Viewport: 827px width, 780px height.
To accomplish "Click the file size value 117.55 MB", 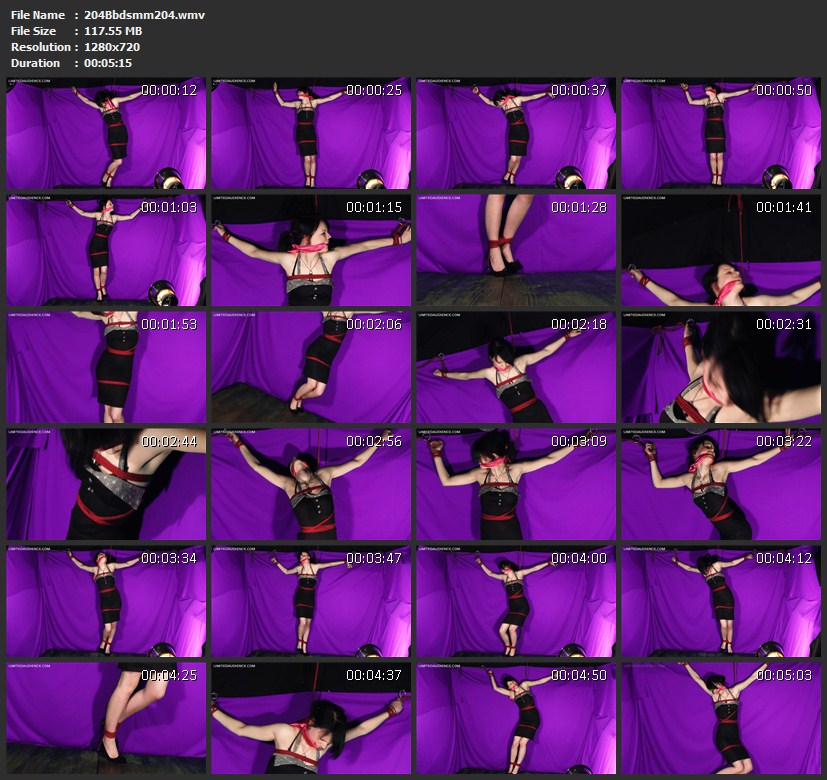I will point(113,31).
